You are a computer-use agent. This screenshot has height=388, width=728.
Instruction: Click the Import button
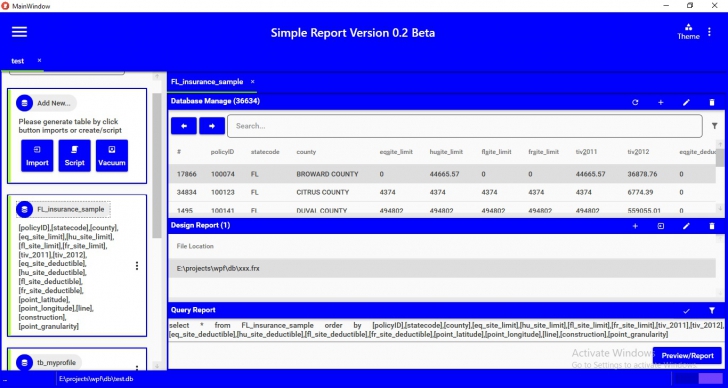click(x=37, y=155)
